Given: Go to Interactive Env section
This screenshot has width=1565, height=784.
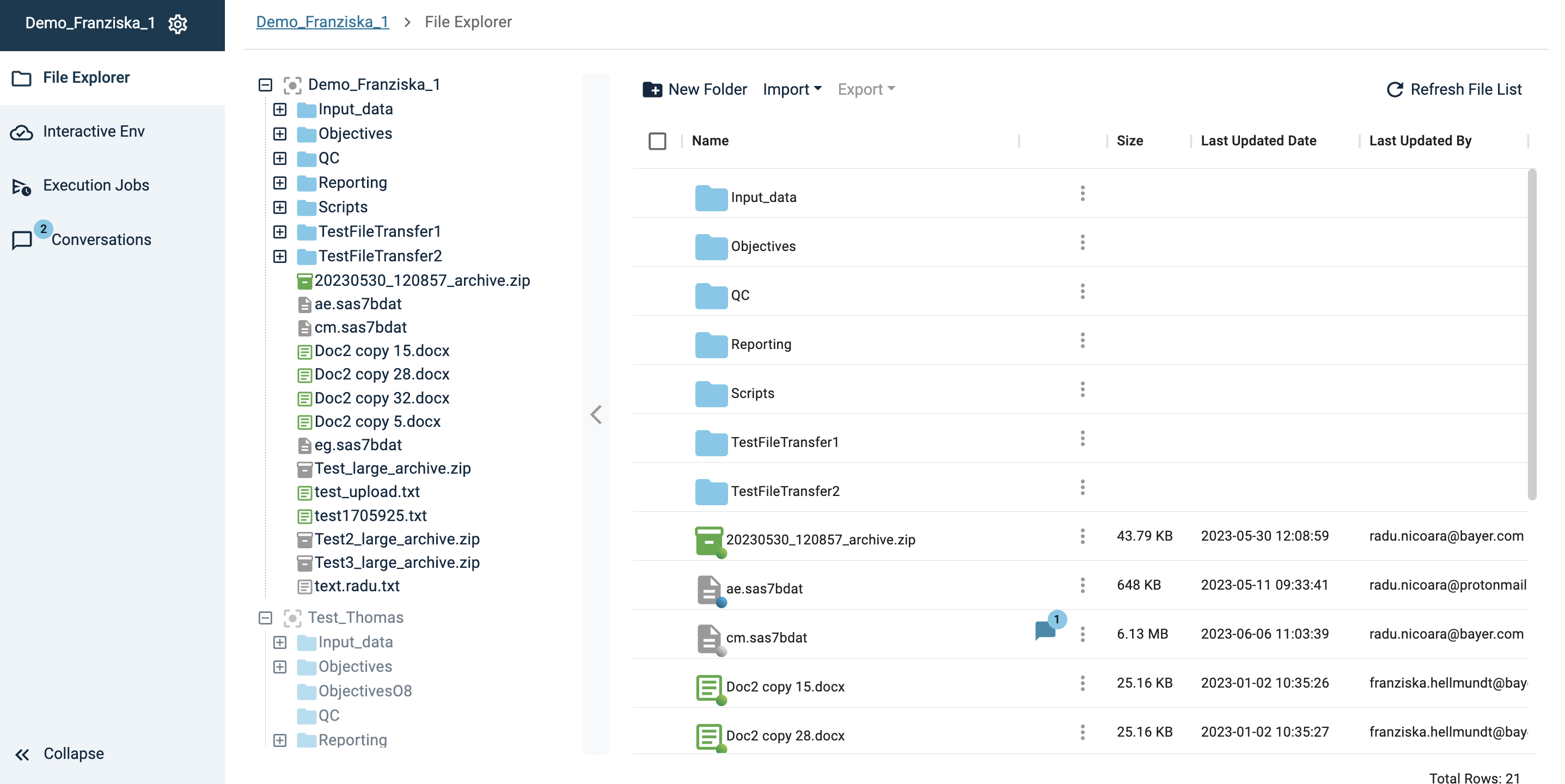Looking at the screenshot, I should coord(94,131).
